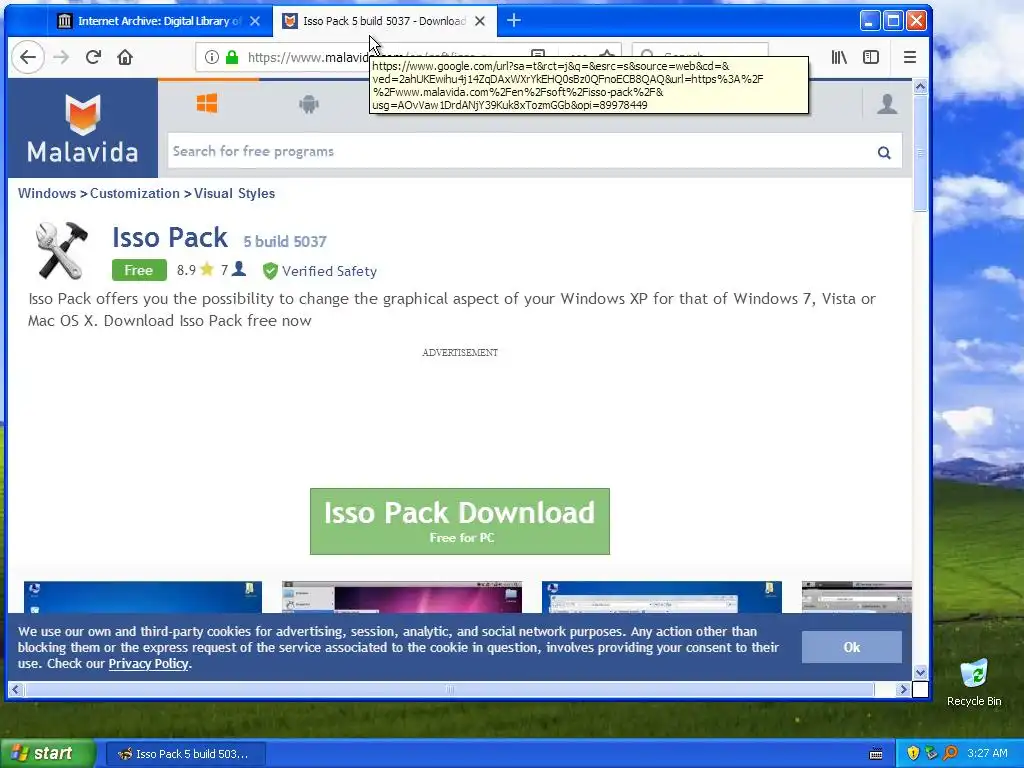
Task: Click the taskbar clock 3:27 AM
Action: coord(987,754)
